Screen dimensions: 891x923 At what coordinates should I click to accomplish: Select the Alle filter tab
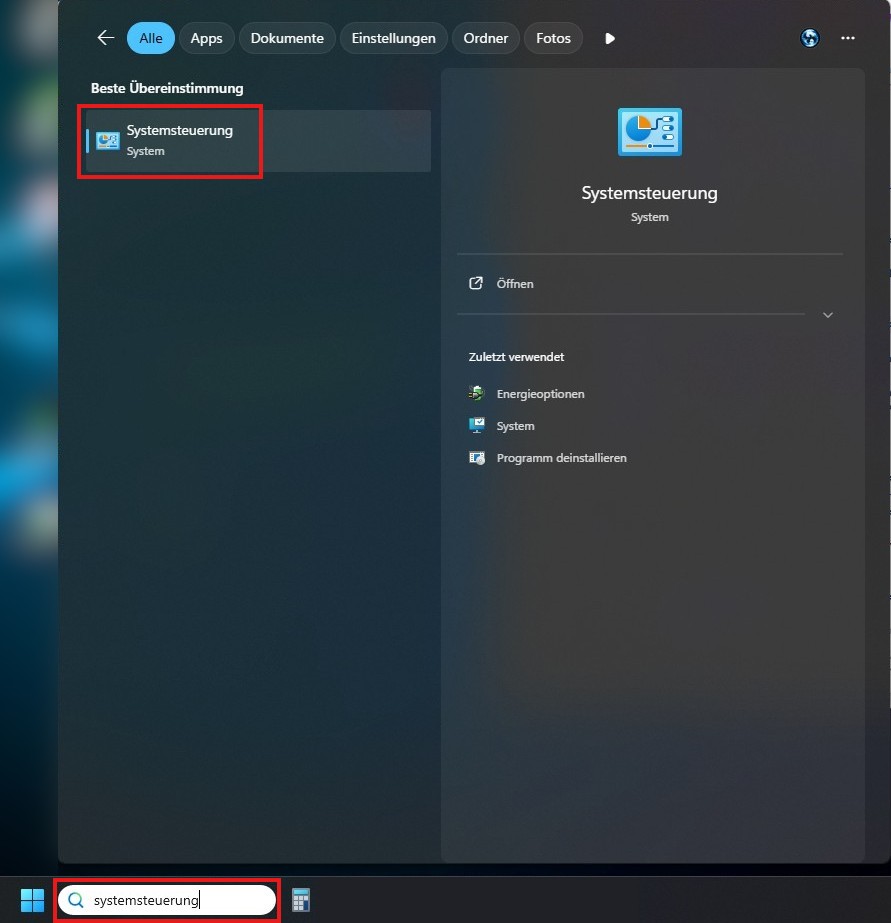[151, 38]
